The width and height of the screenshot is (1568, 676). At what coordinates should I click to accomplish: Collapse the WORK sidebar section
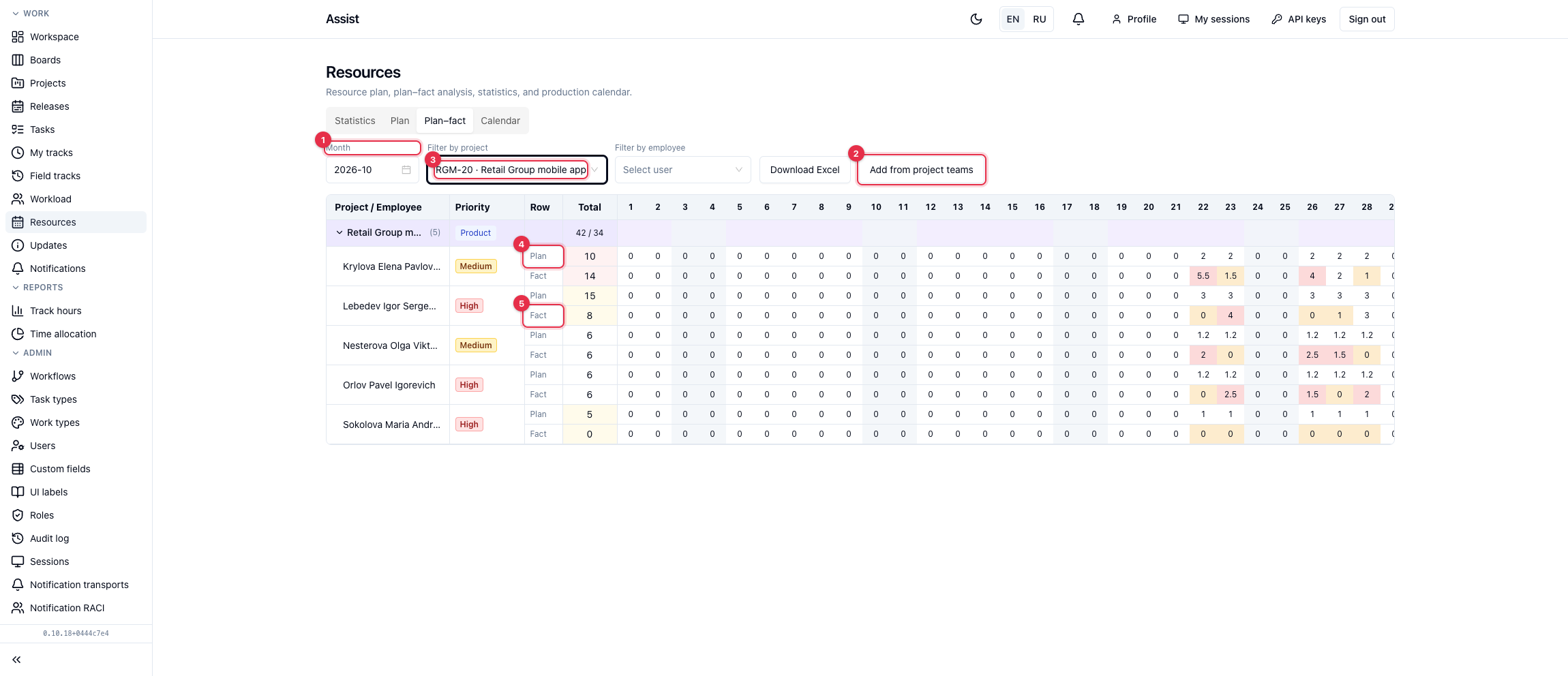pyautogui.click(x=31, y=14)
